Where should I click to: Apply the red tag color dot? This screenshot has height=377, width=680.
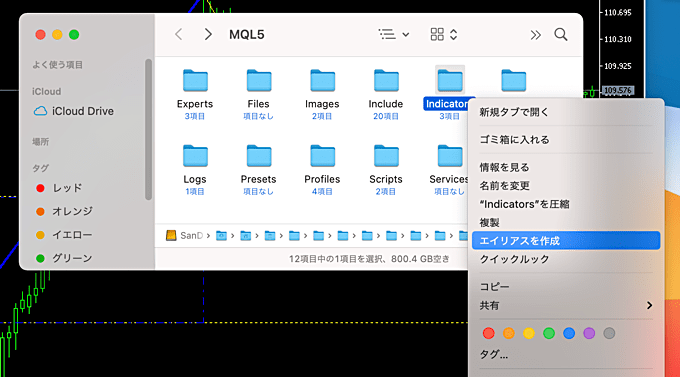pos(488,333)
